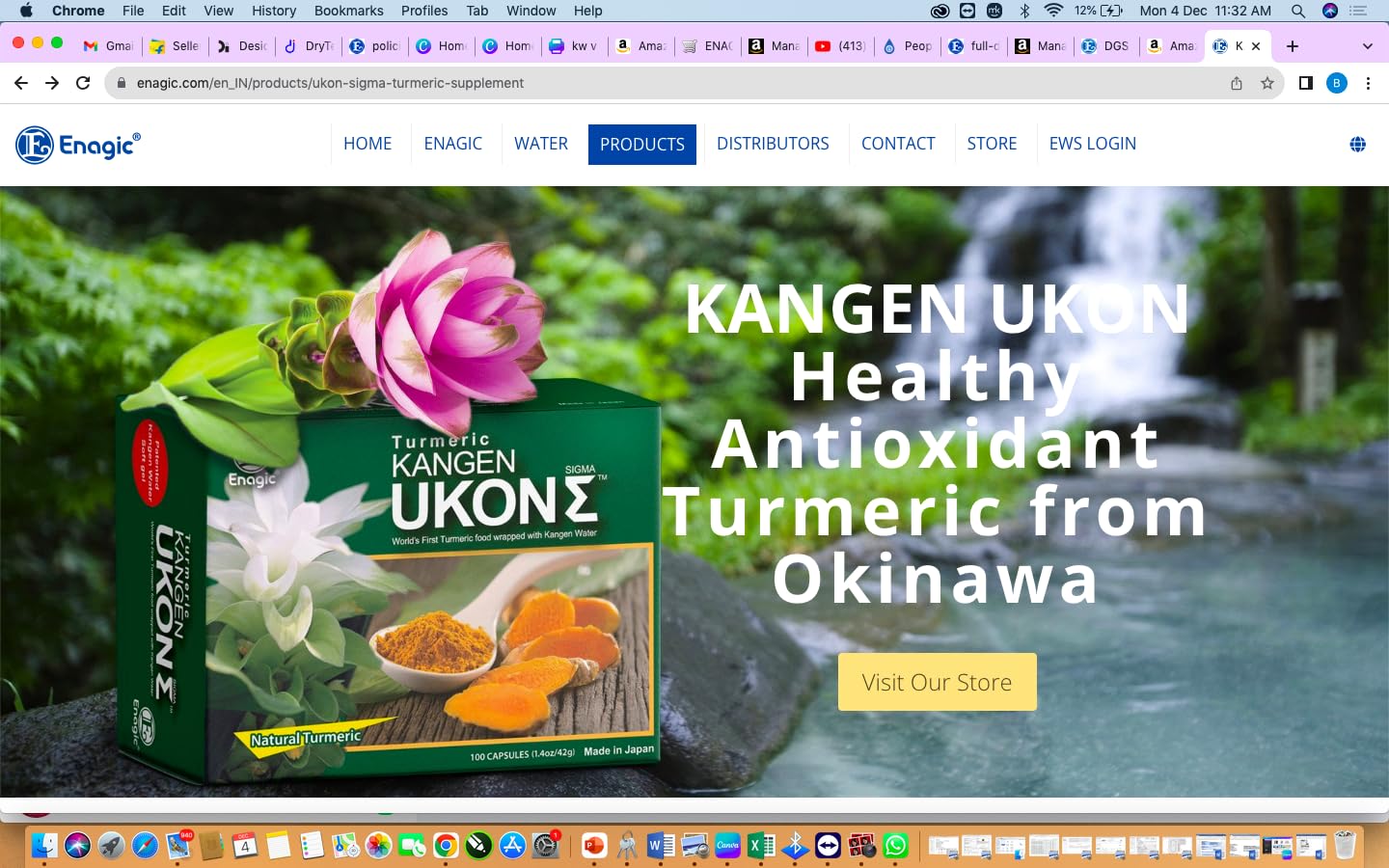
Task: Open WhatsApp from the dock
Action: [x=897, y=846]
